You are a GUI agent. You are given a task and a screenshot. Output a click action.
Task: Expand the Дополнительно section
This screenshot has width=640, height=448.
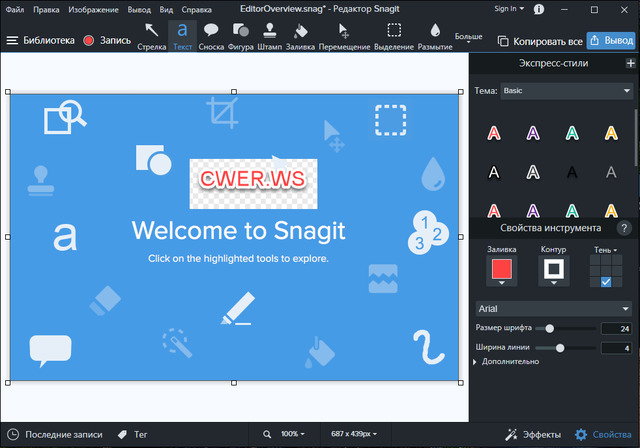(x=510, y=361)
